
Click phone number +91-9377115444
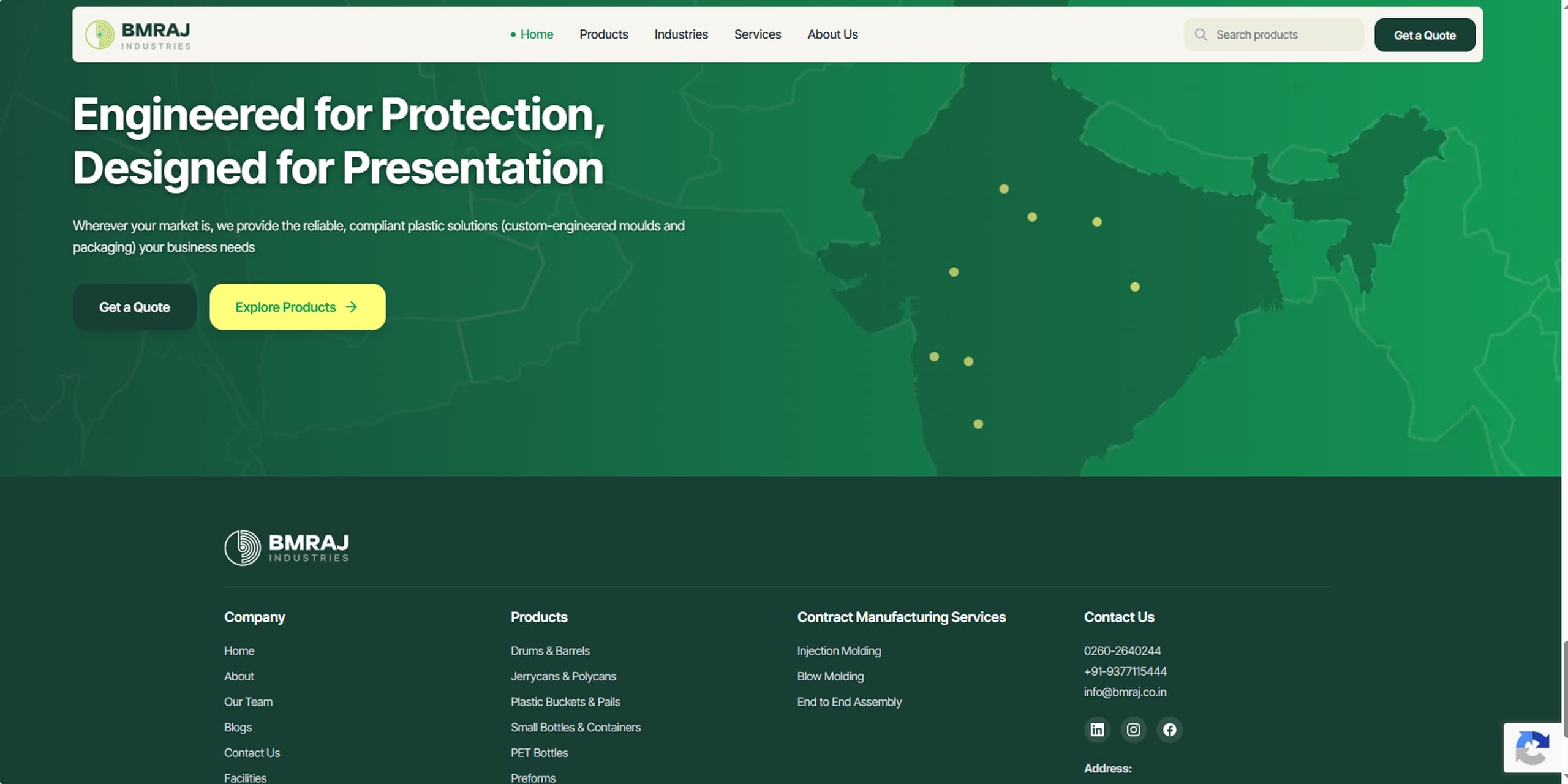pyautogui.click(x=1125, y=671)
